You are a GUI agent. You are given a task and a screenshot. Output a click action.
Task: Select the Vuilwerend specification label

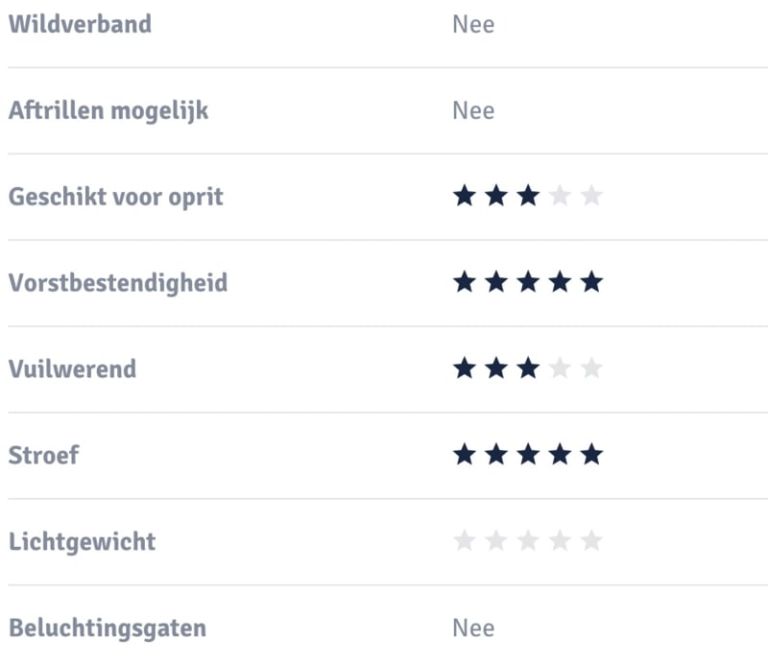point(72,369)
